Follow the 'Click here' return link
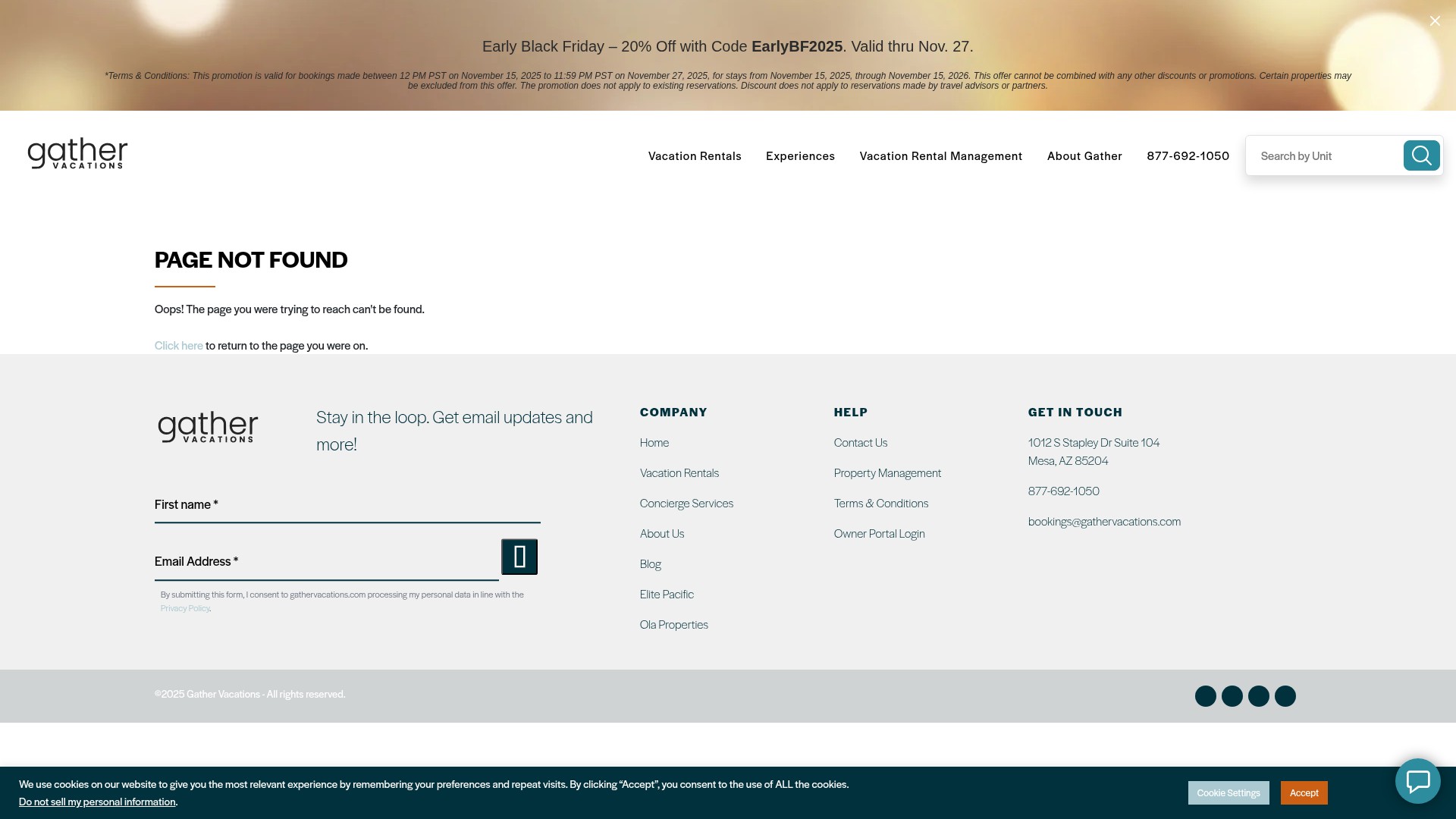This screenshot has height=819, width=1456. (178, 345)
